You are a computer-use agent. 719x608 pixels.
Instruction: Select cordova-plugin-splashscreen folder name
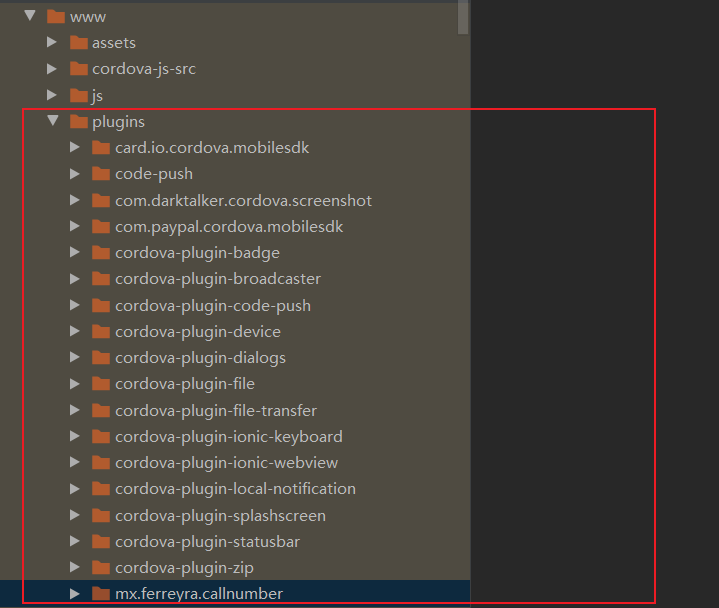pos(220,516)
